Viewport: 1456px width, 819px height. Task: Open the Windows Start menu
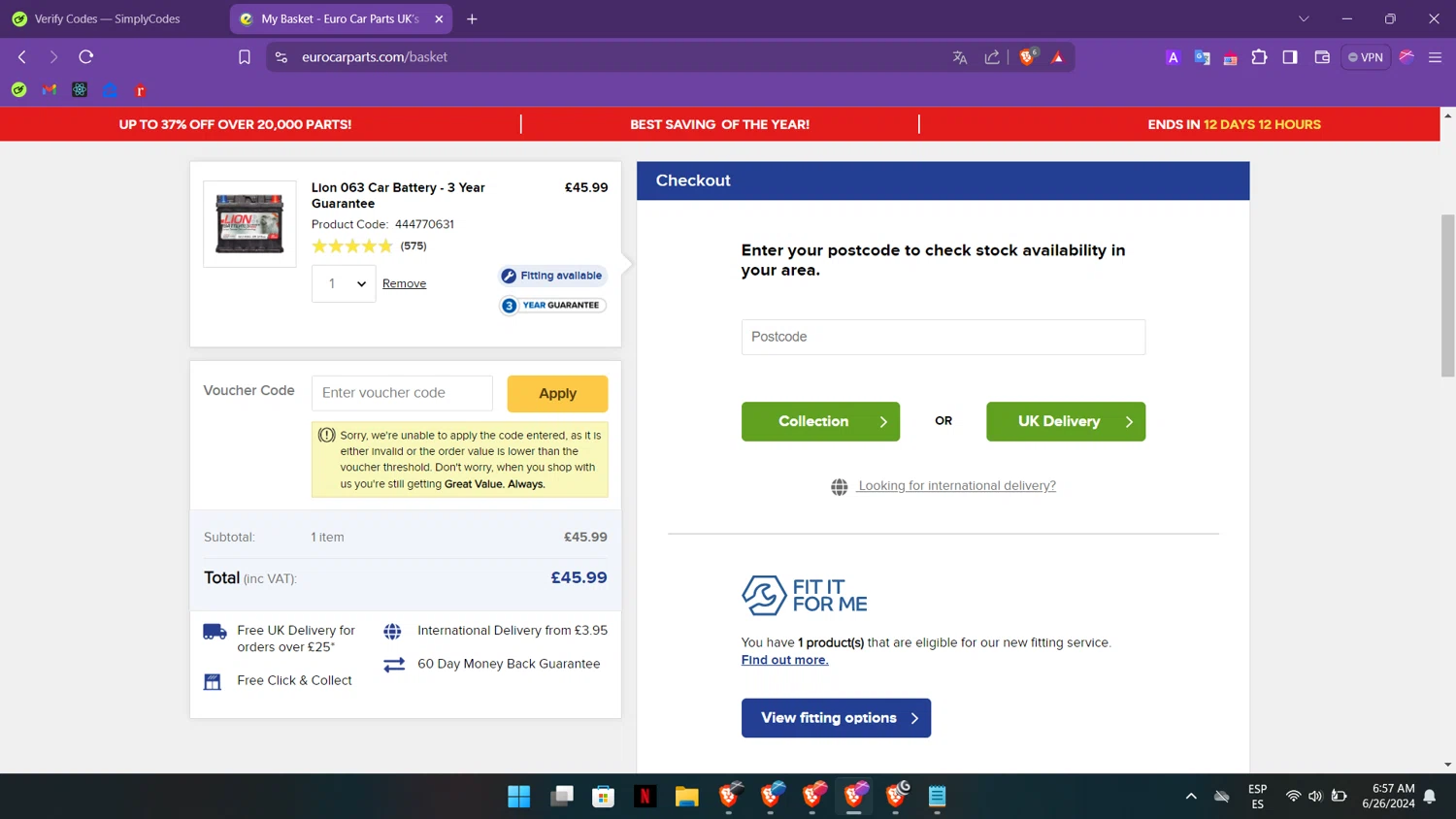pos(519,797)
